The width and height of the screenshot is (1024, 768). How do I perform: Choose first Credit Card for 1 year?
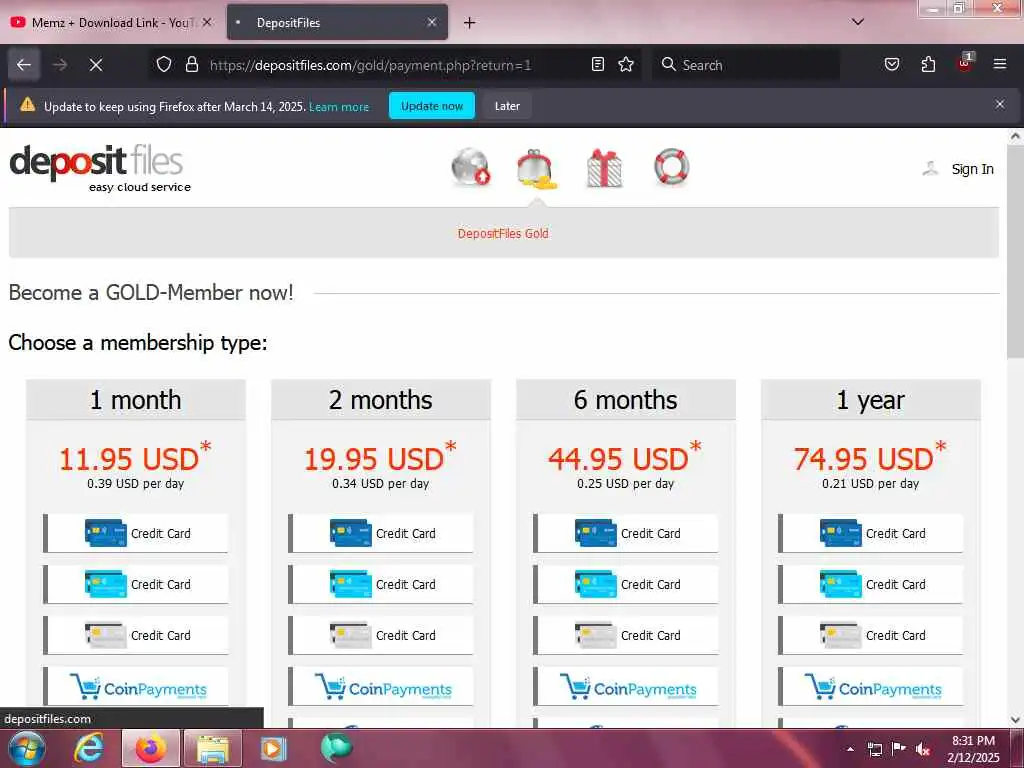871,534
